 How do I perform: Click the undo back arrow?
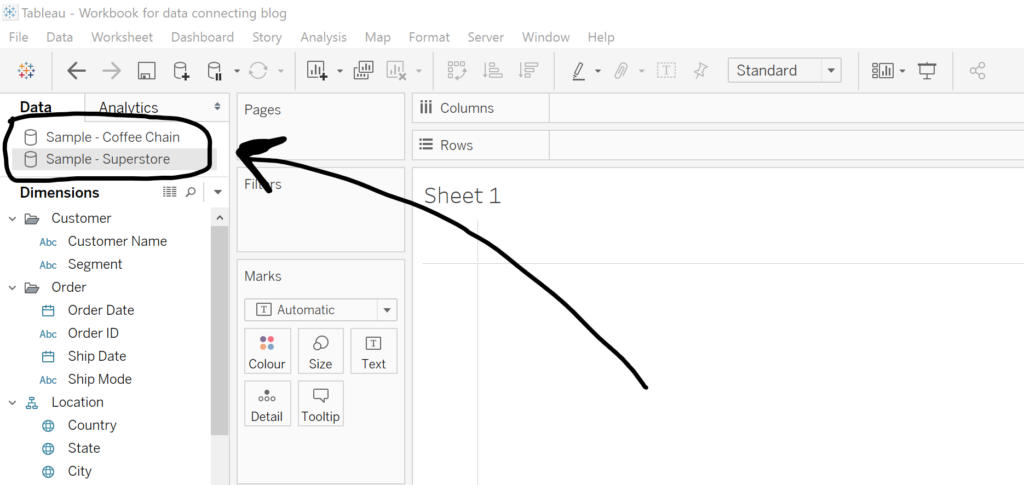(x=76, y=70)
